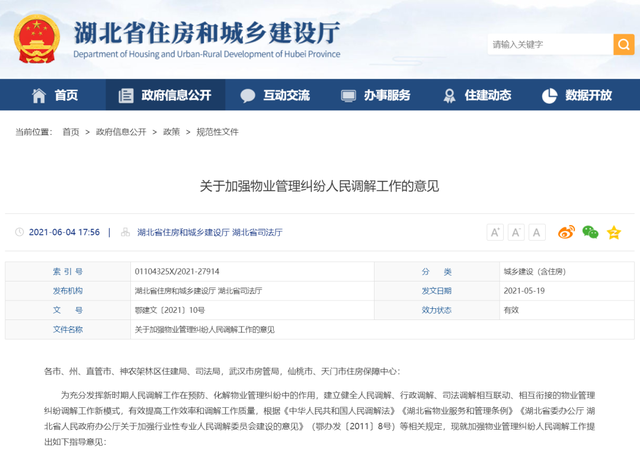Increase font size with A+ button
The image size is (640, 454).
click(x=495, y=232)
